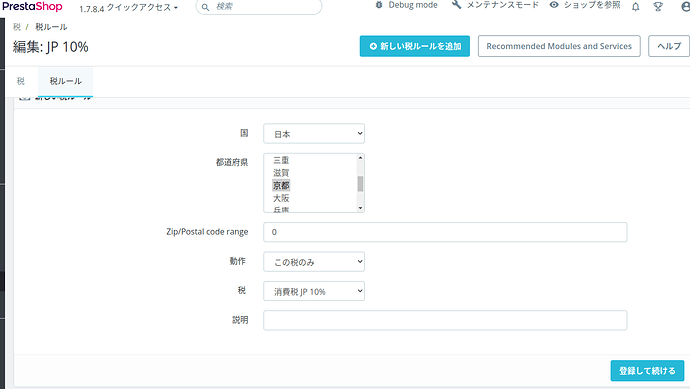
Task: Open the notifications bell
Action: coord(635,7)
